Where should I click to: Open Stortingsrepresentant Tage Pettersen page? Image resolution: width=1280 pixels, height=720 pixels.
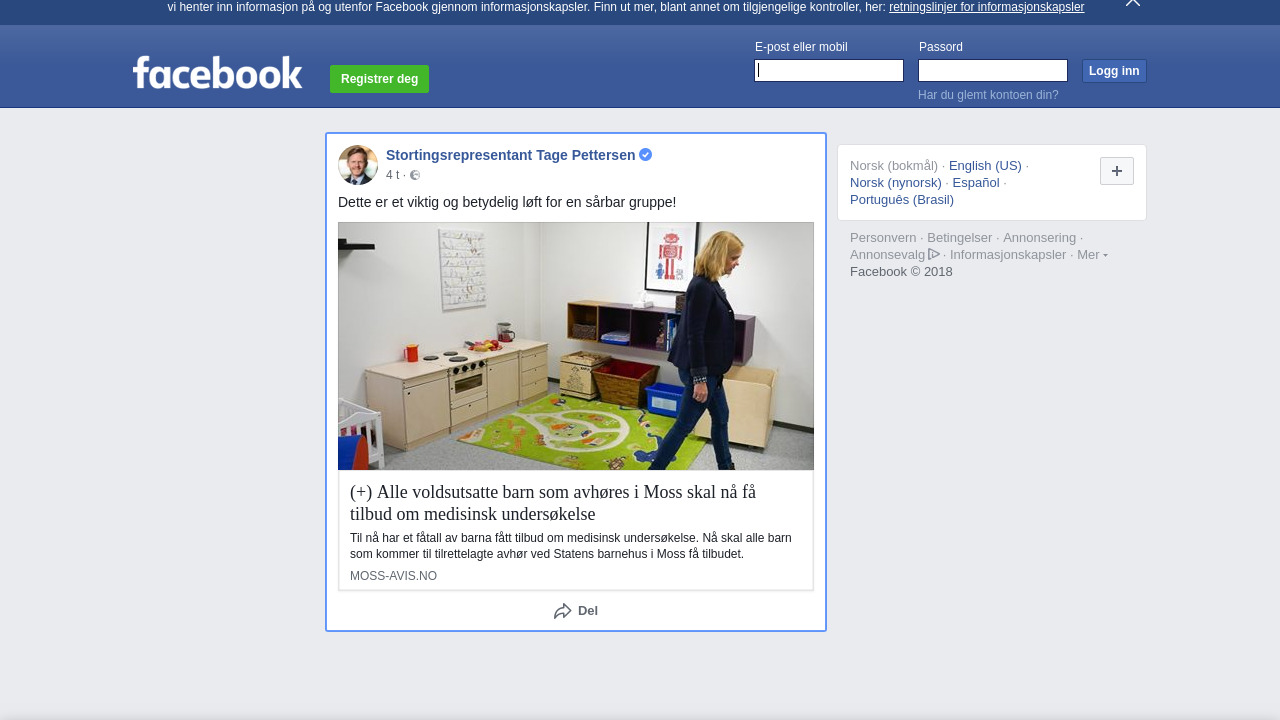511,155
